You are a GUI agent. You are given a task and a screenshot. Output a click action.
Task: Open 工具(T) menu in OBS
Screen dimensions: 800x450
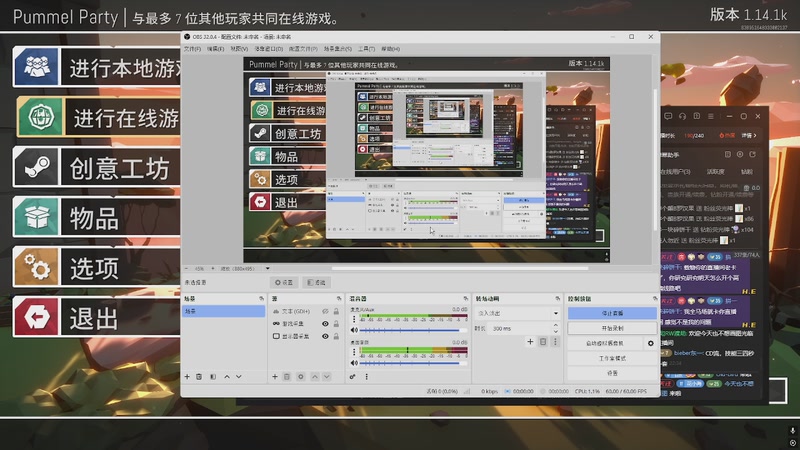(366, 49)
